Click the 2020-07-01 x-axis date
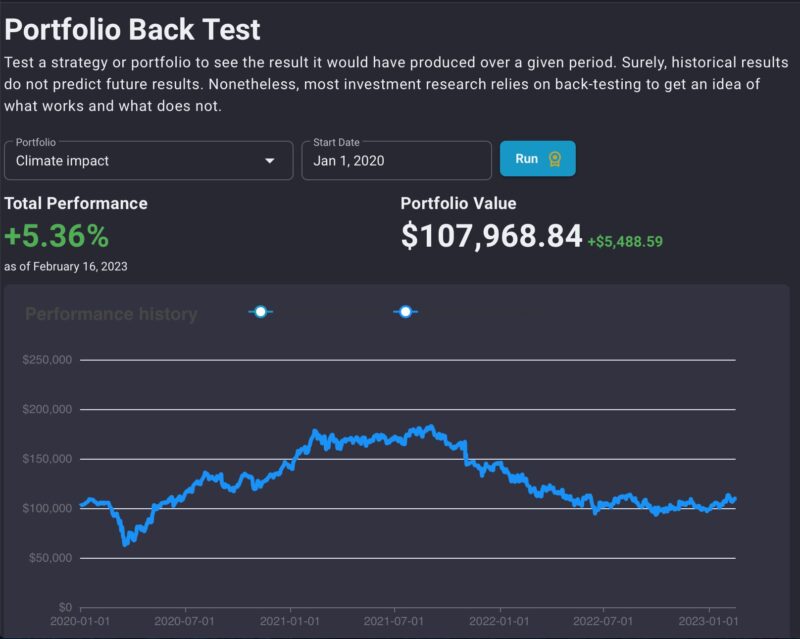This screenshot has width=800, height=639. pos(184,621)
